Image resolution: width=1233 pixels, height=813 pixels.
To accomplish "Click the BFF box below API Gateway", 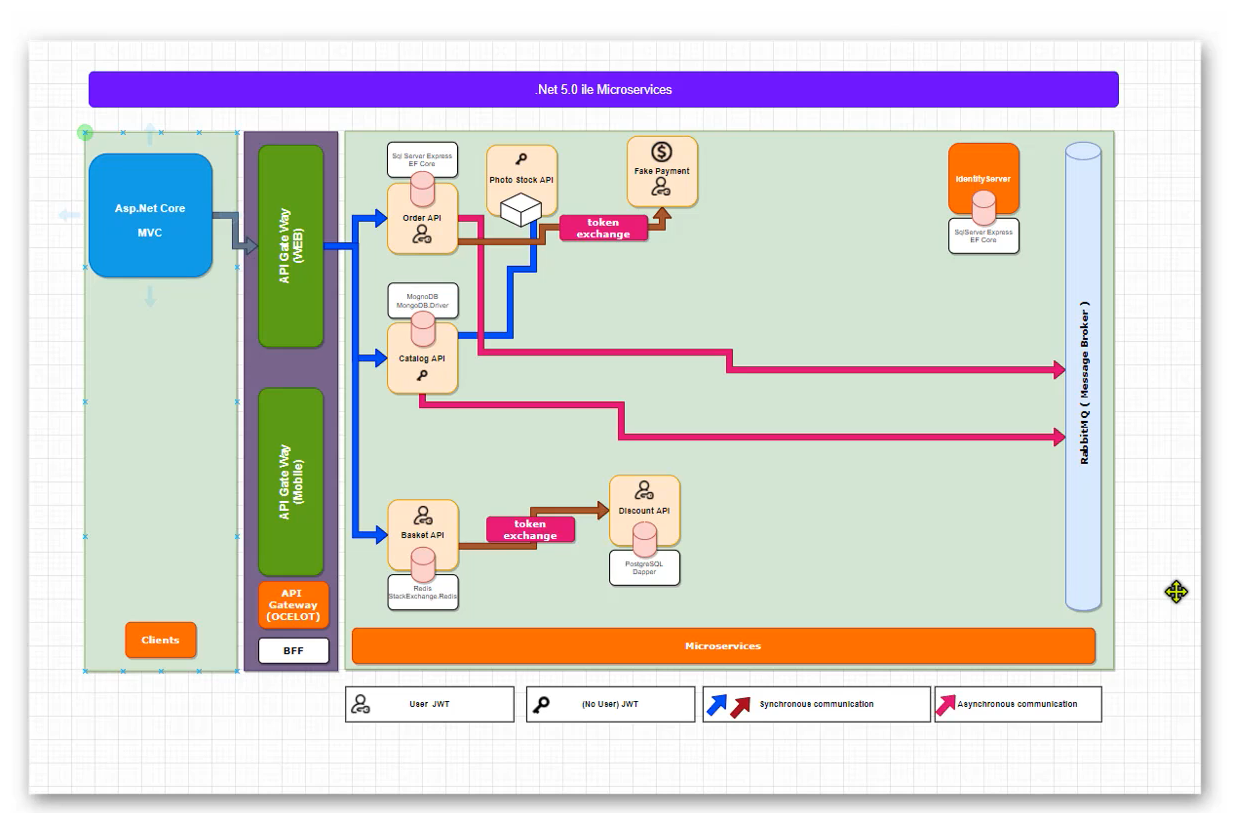I will click(293, 651).
